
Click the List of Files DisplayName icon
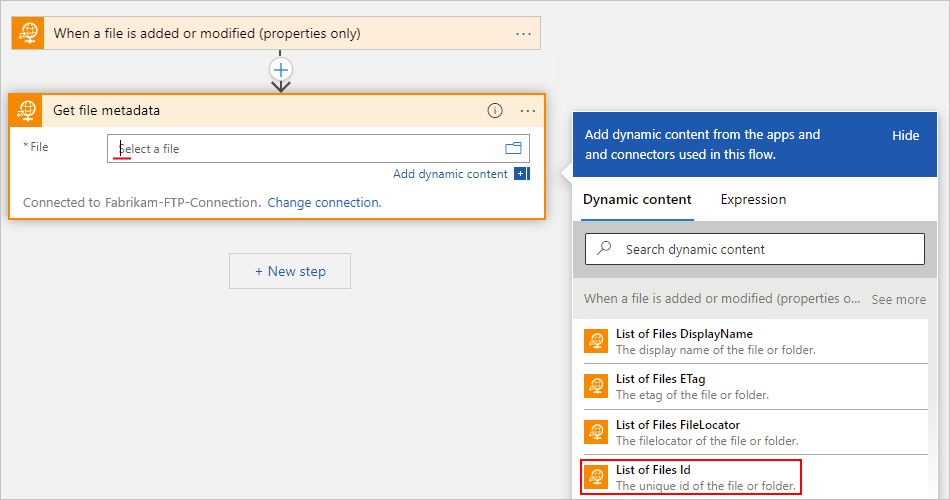pos(596,341)
